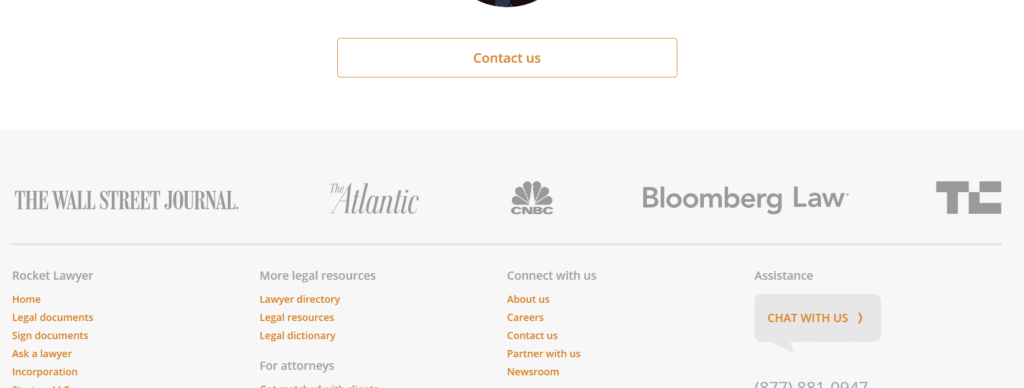Visit the About us link
This screenshot has height=388, width=1024.
point(528,299)
